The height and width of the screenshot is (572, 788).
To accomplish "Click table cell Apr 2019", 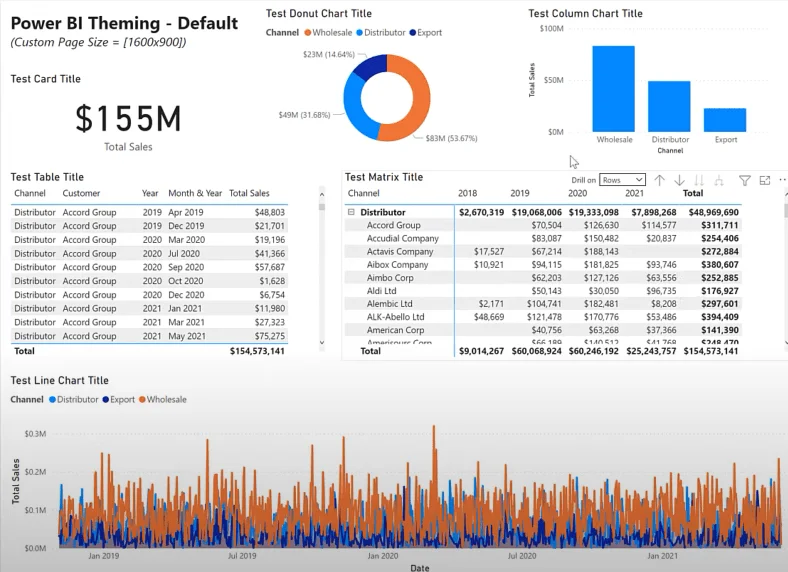I will point(185,212).
